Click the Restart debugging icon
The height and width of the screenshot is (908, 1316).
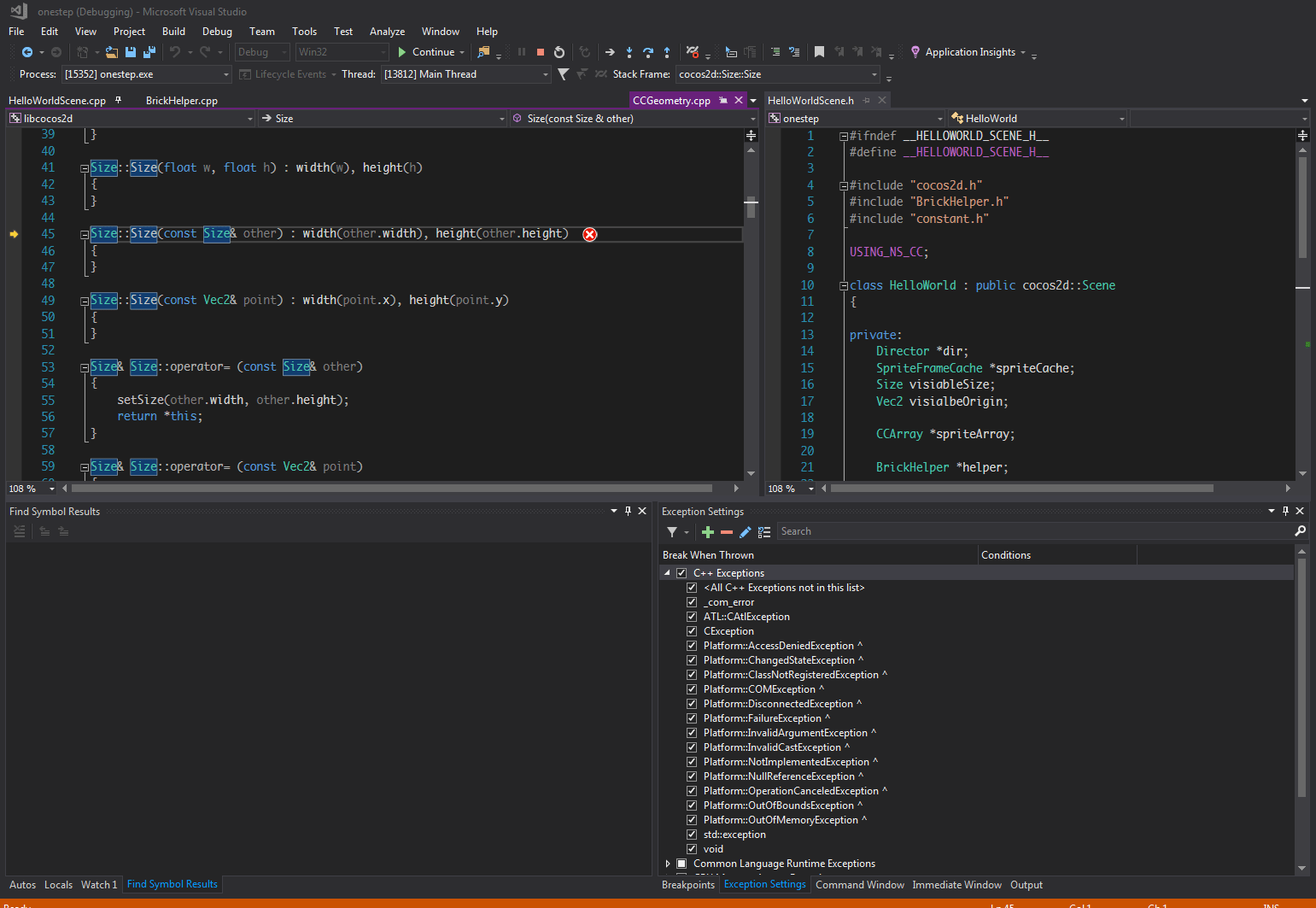(x=559, y=52)
